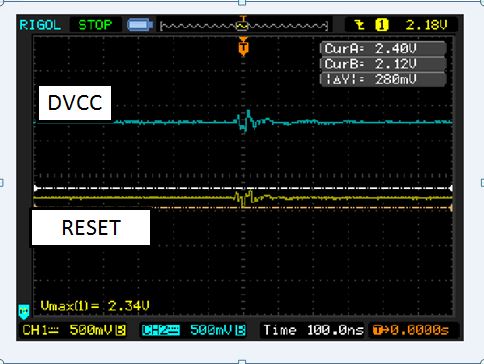Click the cyan CH2 ground level marker

tap(24, 311)
